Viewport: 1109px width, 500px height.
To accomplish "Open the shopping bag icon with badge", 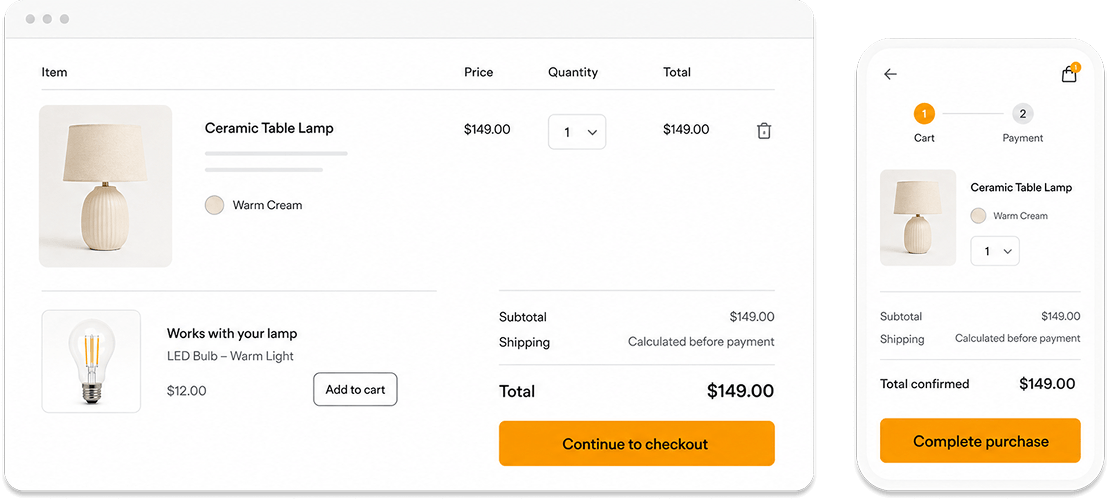I will point(1070,74).
